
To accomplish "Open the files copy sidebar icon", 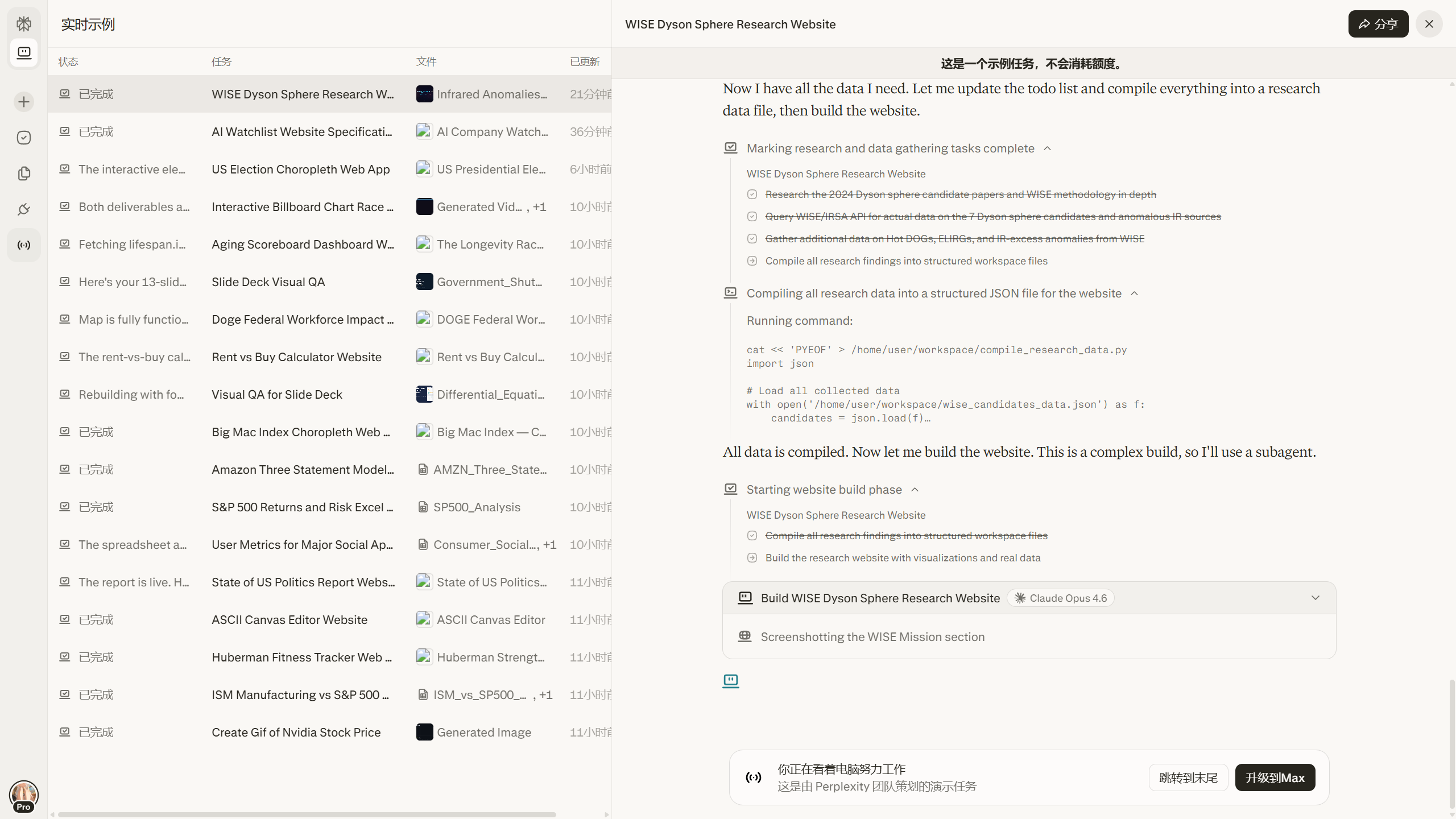I will (x=24, y=173).
